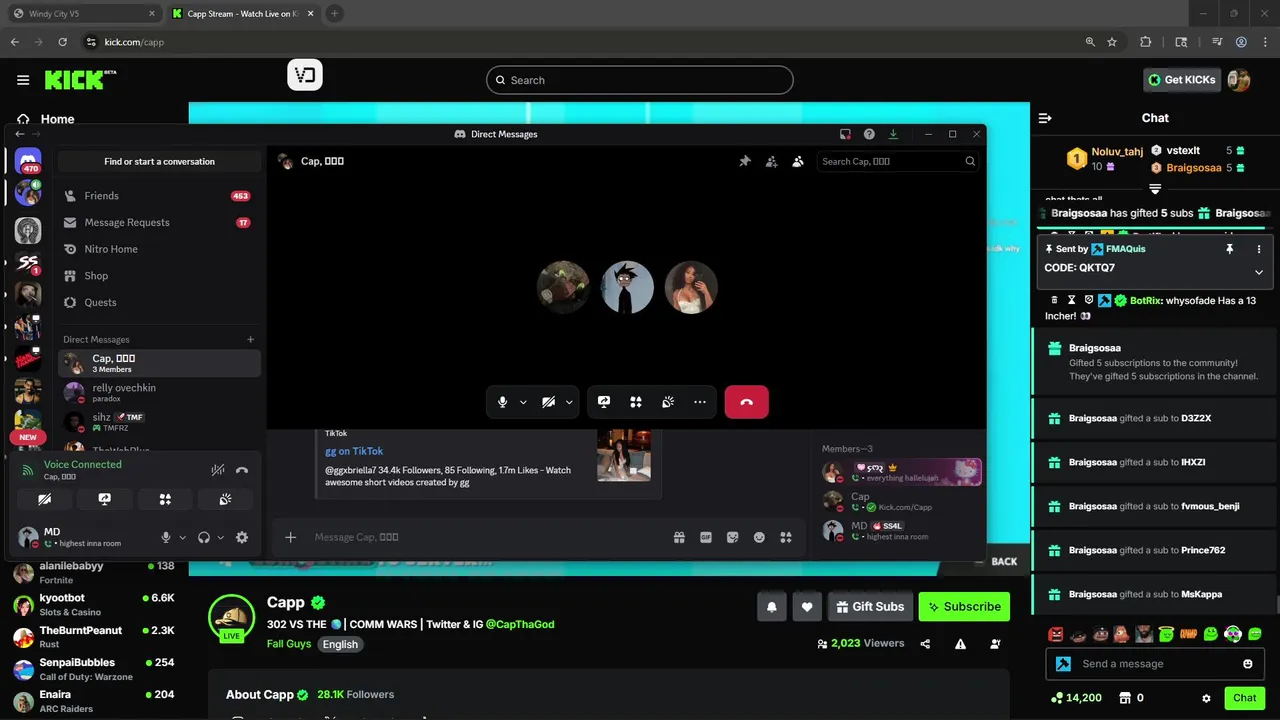Open Discord help icon in title bar
Viewport: 1280px width, 720px height.
coord(869,134)
